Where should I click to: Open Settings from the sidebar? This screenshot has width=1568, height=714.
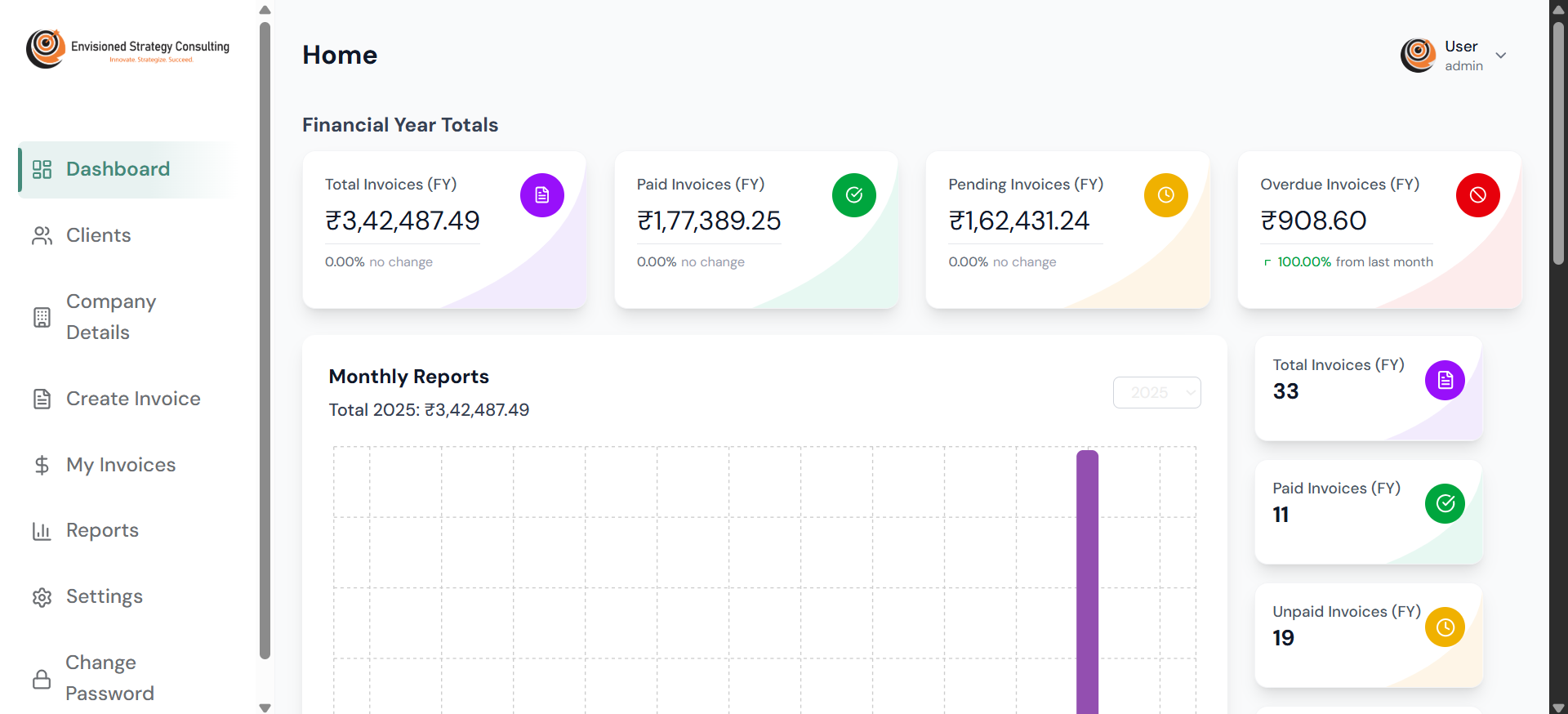[x=104, y=596]
